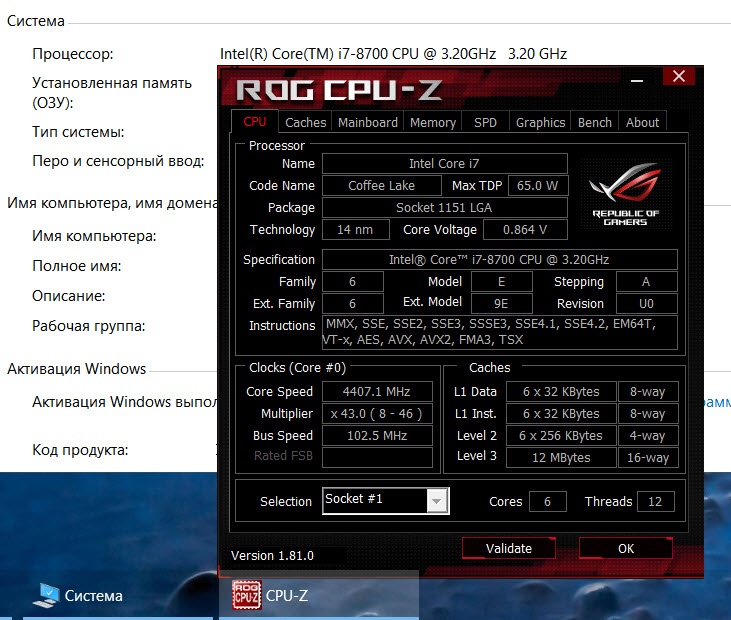The image size is (731, 620).
Task: Click the Level 2 6 x 256 KBytes value
Action: 561,435
